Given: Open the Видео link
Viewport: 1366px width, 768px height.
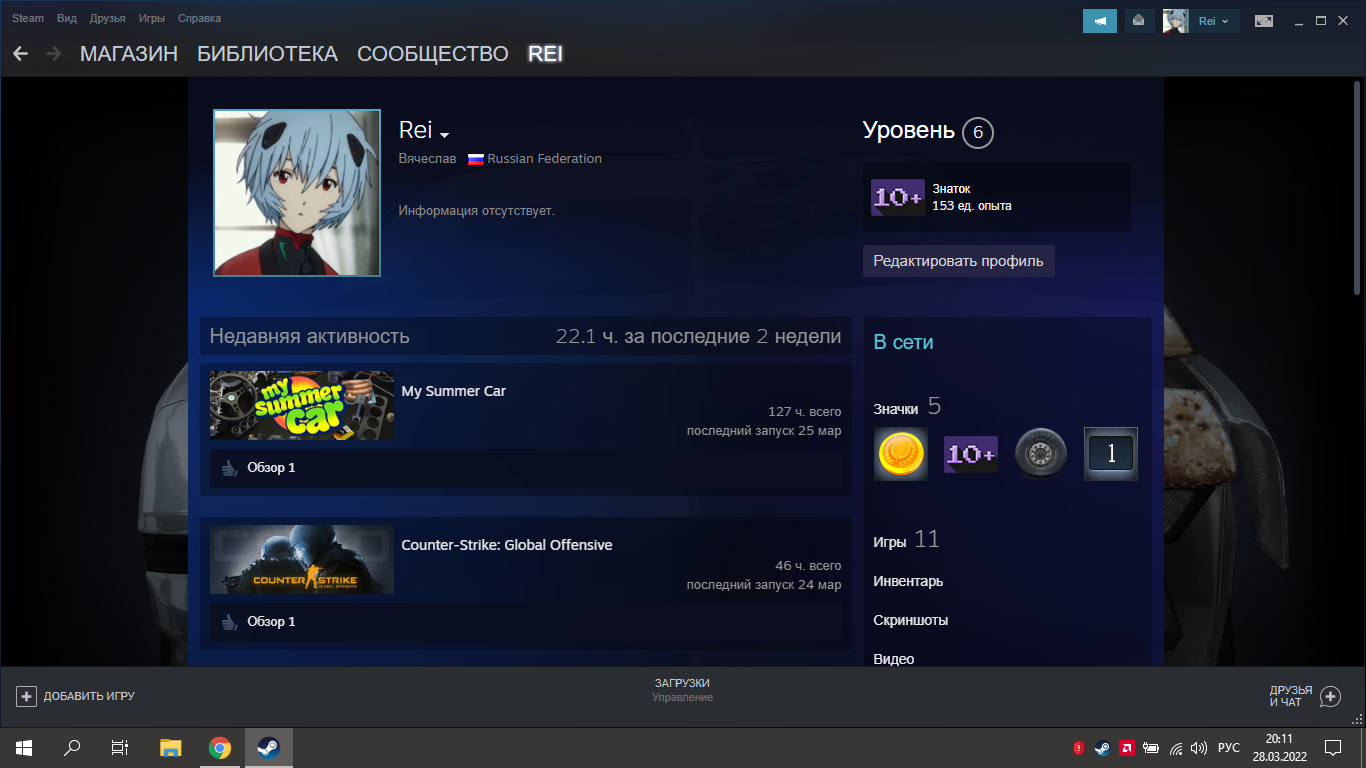Looking at the screenshot, I should pos(894,659).
